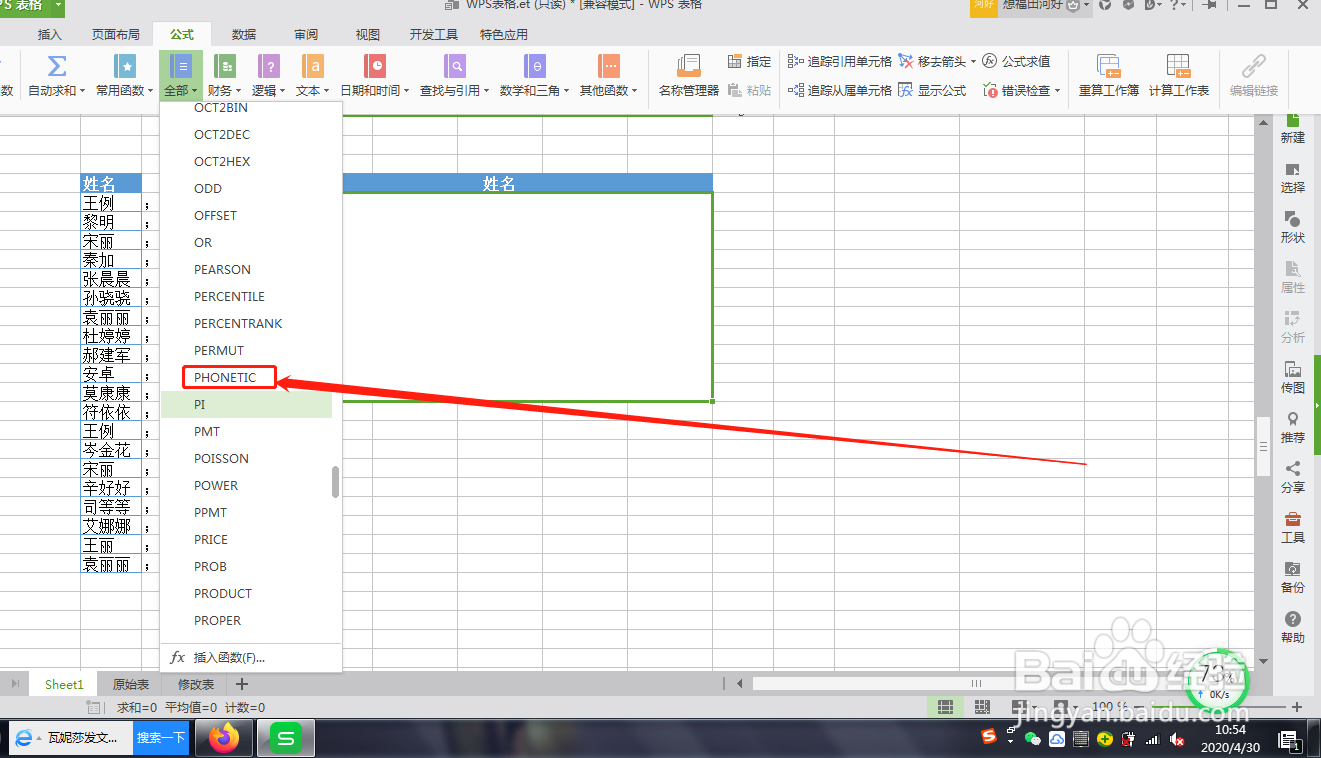Open the Send picture (传图) sidebar icon
This screenshot has width=1321, height=758.
[1293, 378]
